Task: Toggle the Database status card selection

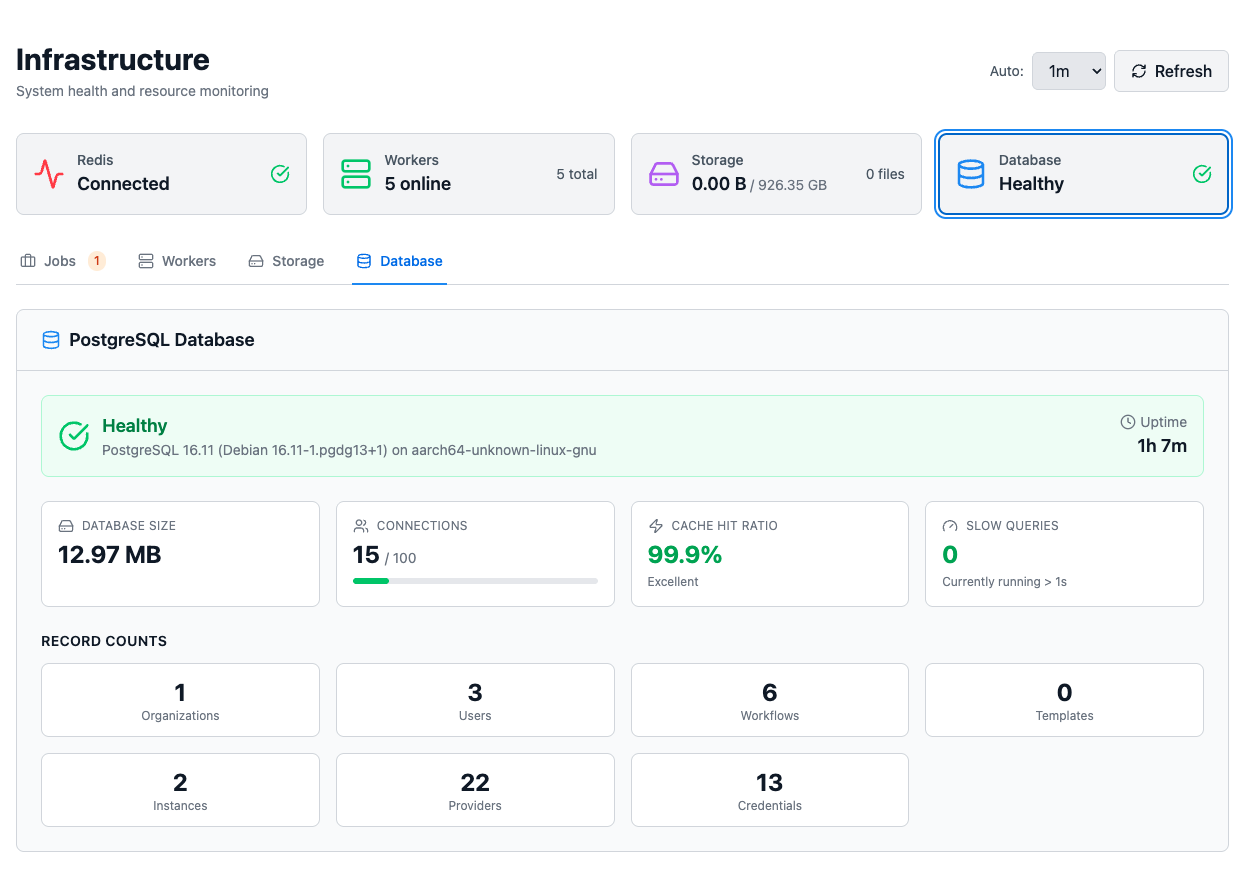Action: pos(1082,173)
